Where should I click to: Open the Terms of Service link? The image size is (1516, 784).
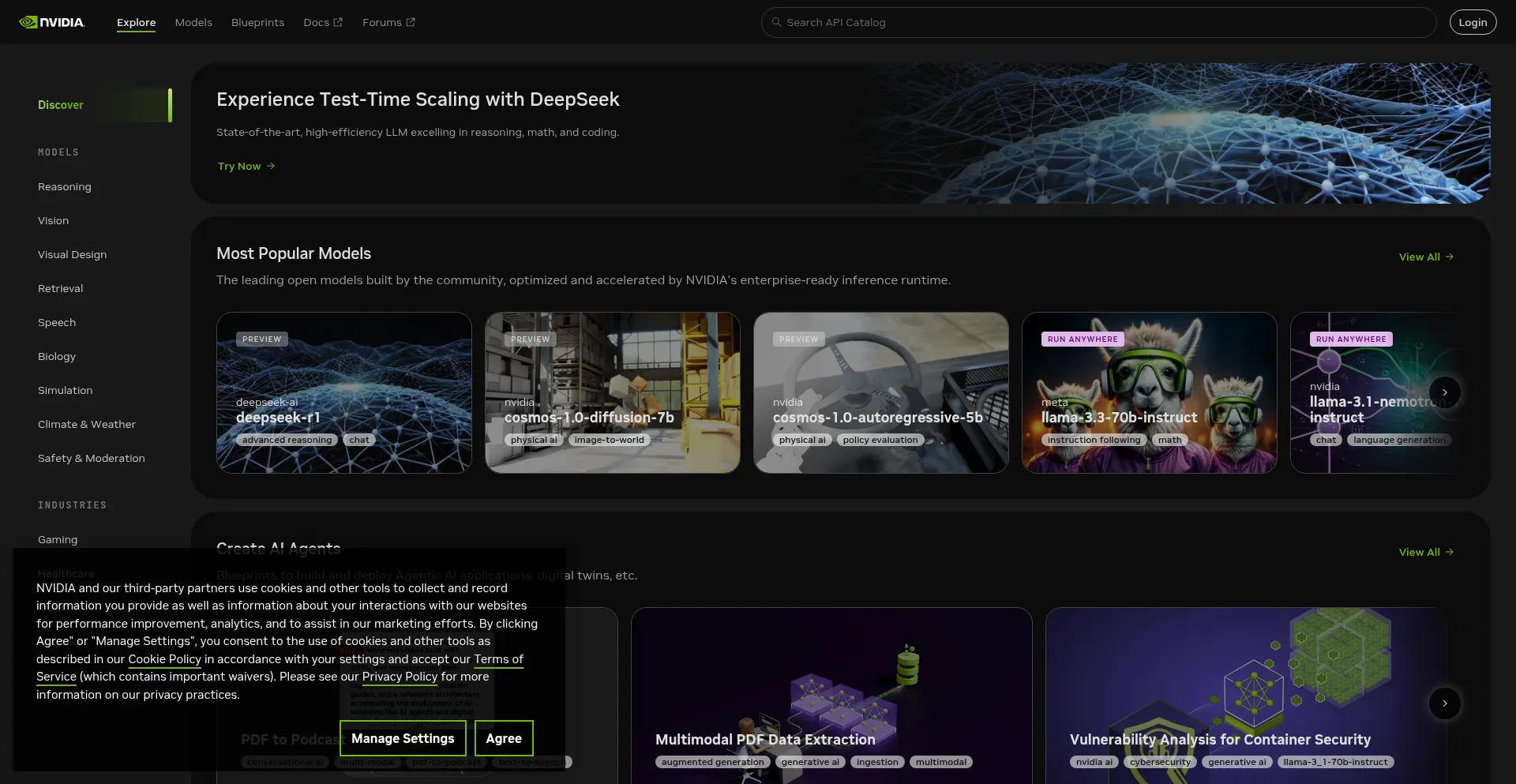[498, 659]
